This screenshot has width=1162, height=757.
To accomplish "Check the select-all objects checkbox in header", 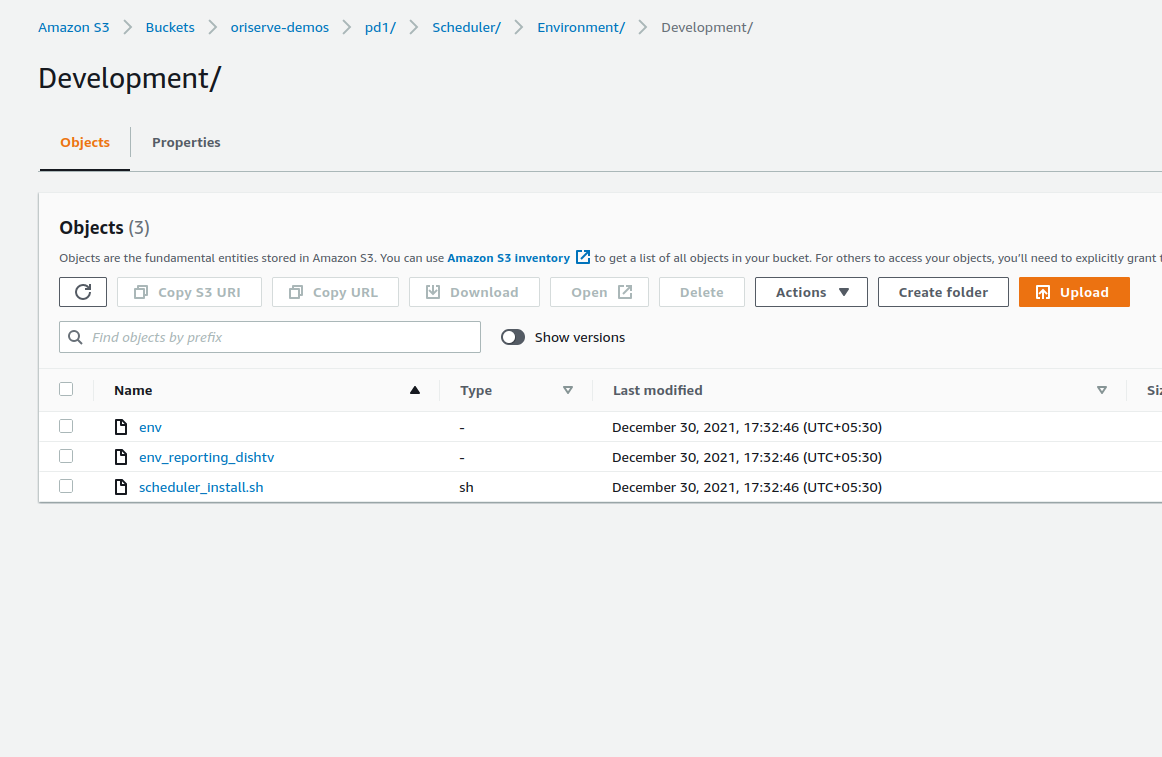I will coord(66,389).
